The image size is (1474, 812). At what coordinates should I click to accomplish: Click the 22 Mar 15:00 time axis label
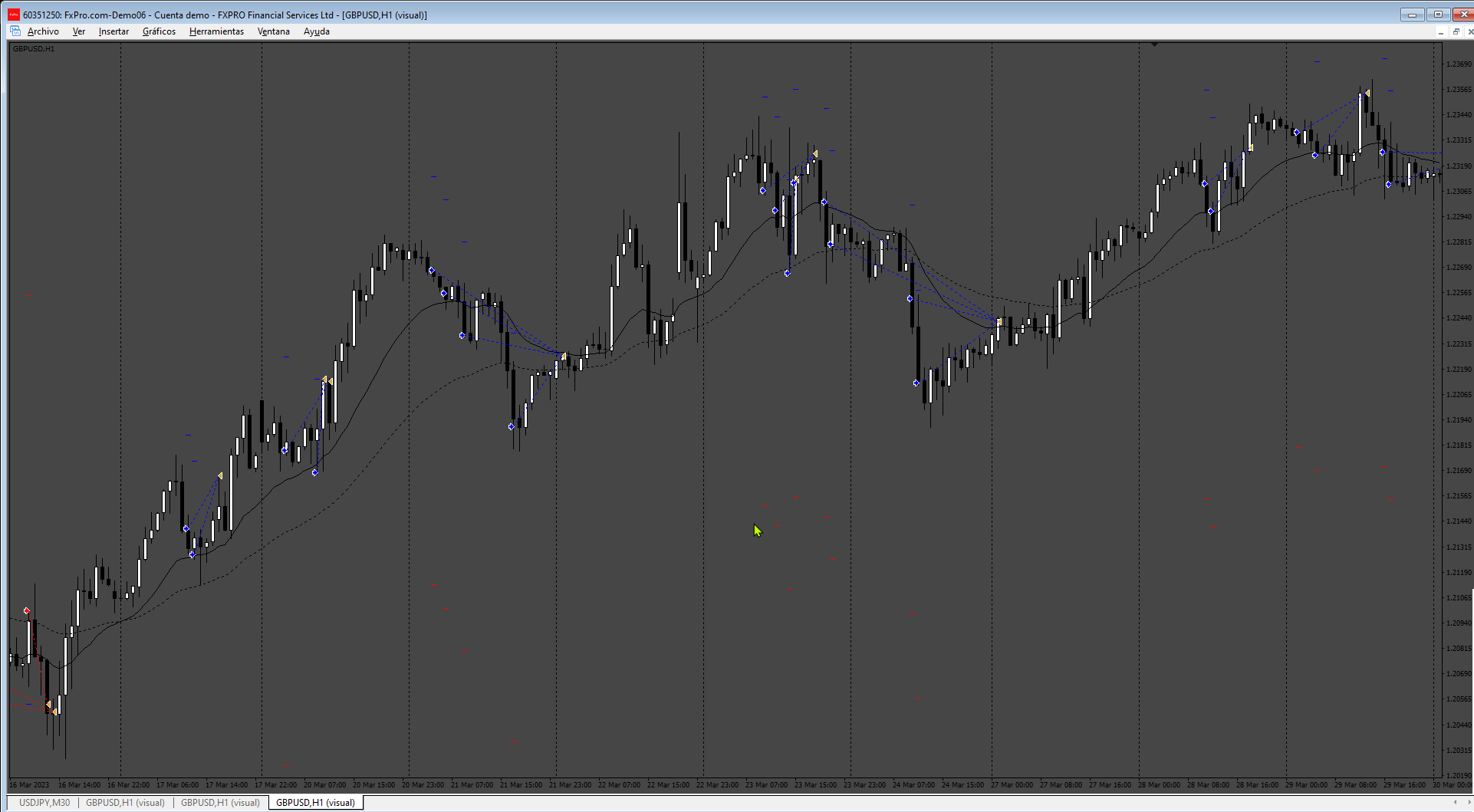668,785
